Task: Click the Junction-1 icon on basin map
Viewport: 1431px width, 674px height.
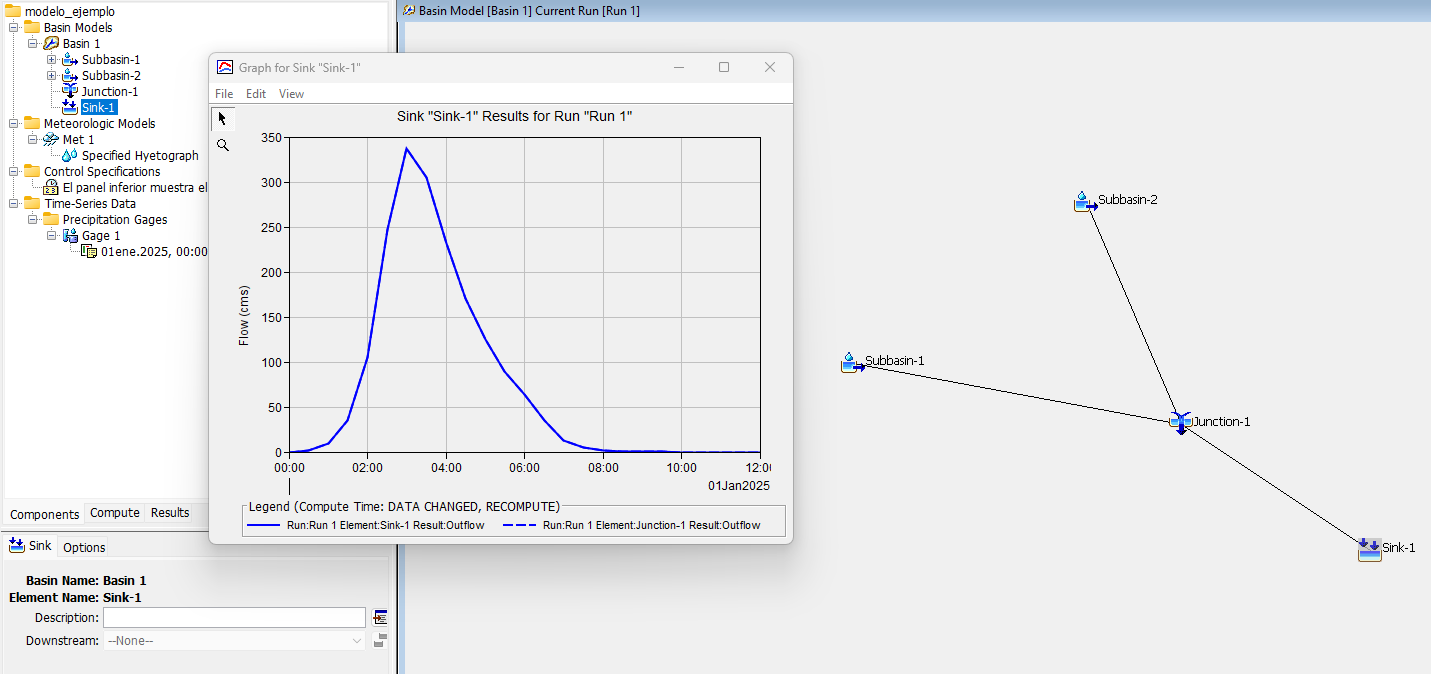Action: tap(1180, 422)
